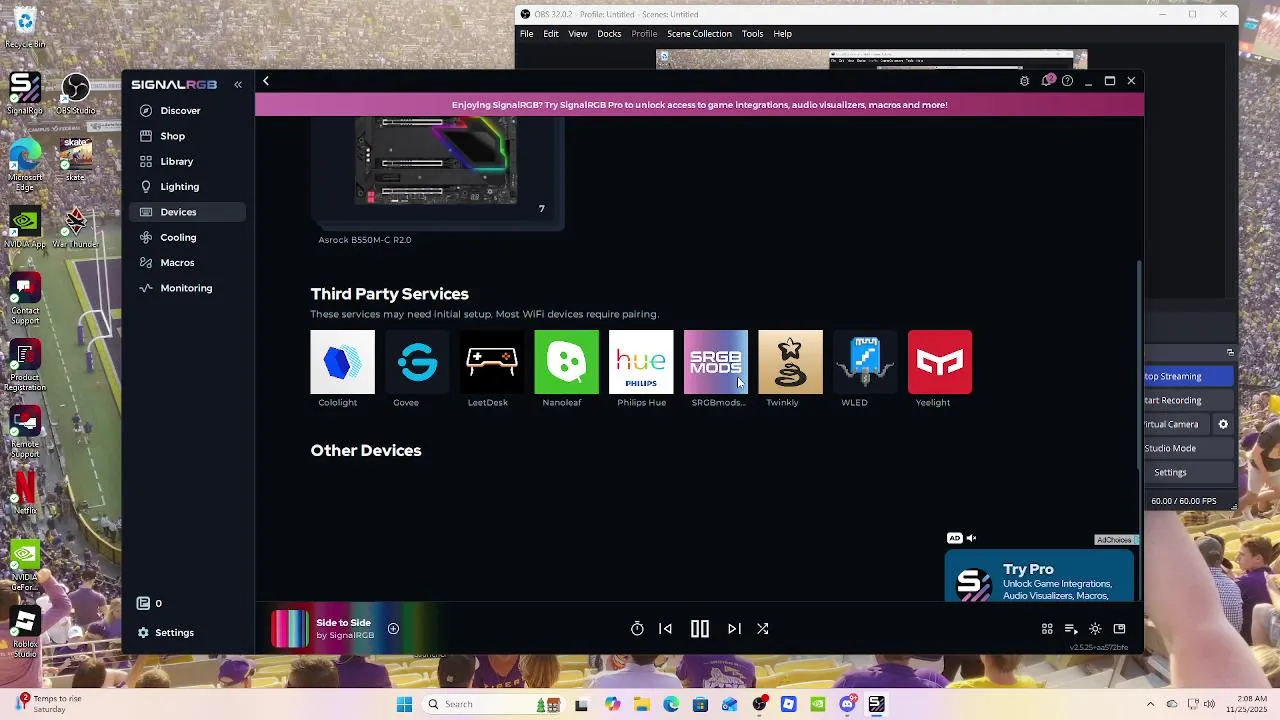Viewport: 1280px width, 720px height.
Task: Open the Help menu in OBS
Action: click(782, 34)
